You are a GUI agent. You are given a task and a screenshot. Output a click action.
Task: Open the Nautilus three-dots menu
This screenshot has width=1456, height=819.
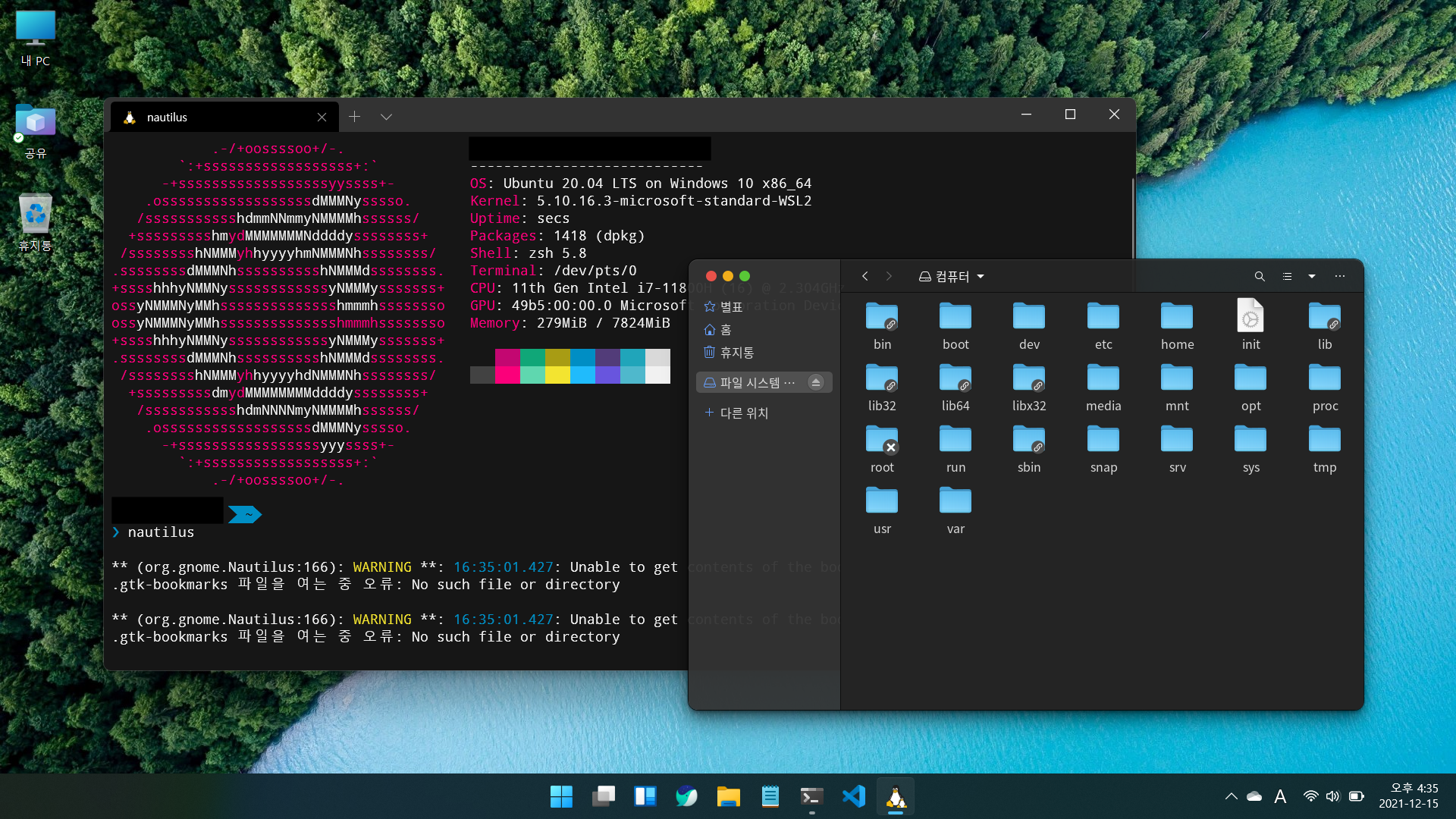point(1340,277)
